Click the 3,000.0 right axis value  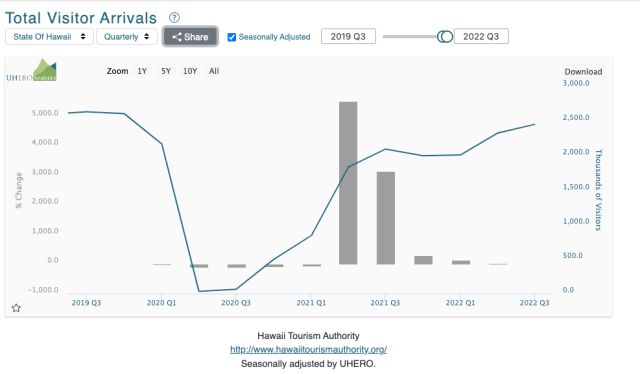tap(576, 83)
